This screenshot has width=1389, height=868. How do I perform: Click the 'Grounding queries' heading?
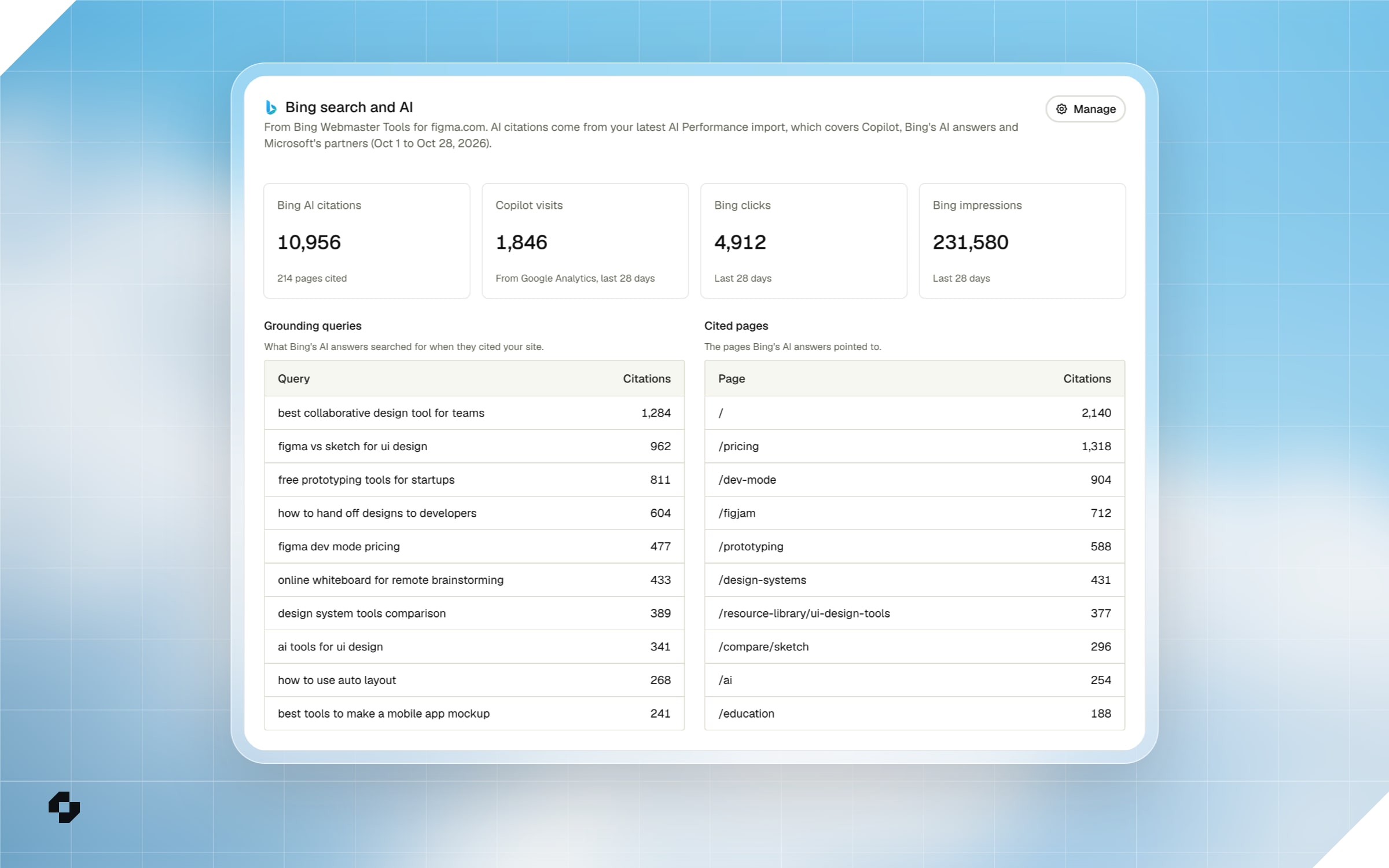point(313,326)
